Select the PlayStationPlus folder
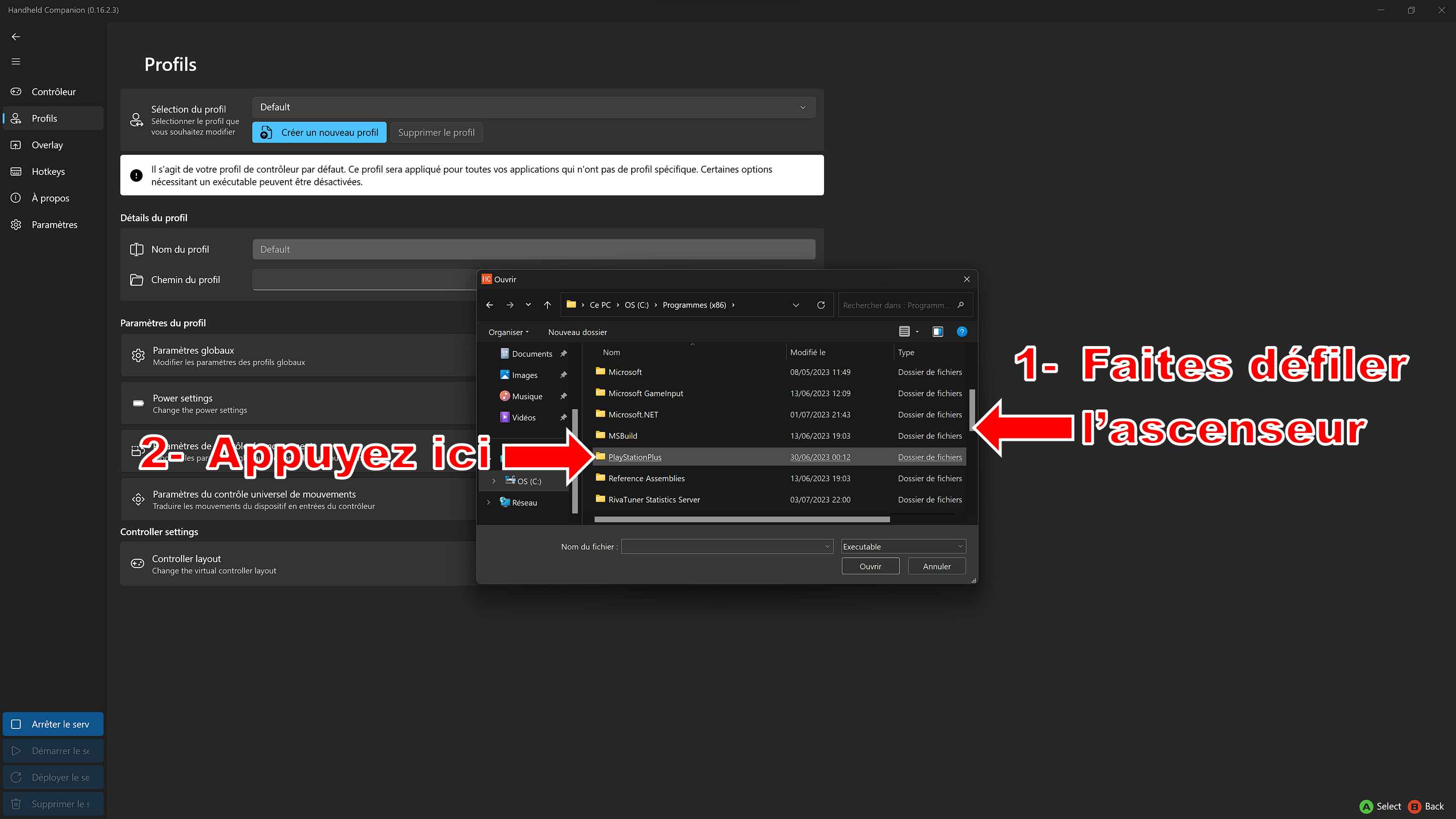 coord(634,457)
